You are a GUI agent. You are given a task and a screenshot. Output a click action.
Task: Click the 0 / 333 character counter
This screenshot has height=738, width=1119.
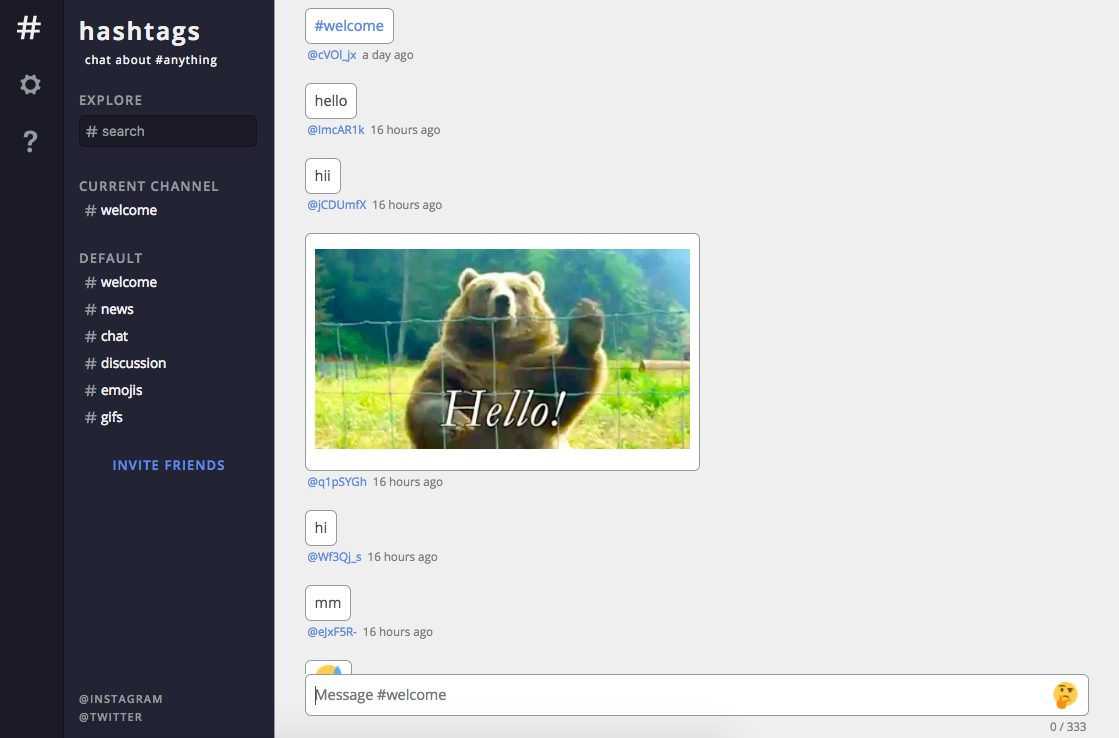tap(1068, 727)
